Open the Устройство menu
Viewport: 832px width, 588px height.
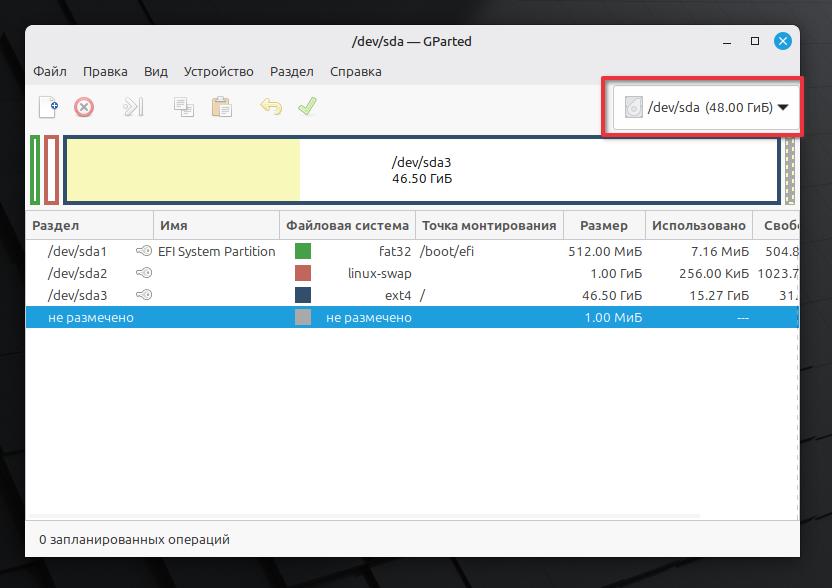click(219, 72)
